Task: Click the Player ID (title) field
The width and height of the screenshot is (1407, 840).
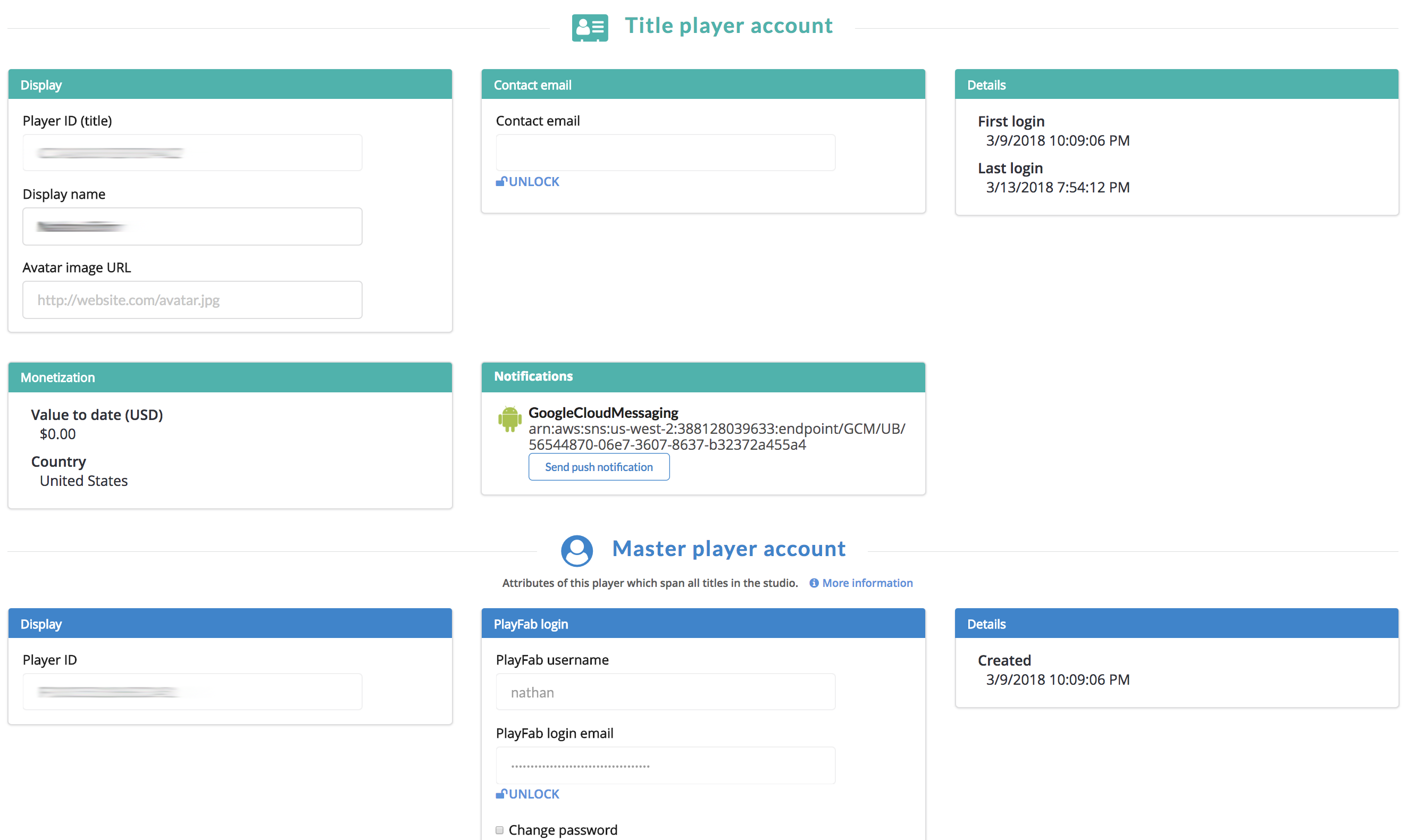Action: coord(192,152)
